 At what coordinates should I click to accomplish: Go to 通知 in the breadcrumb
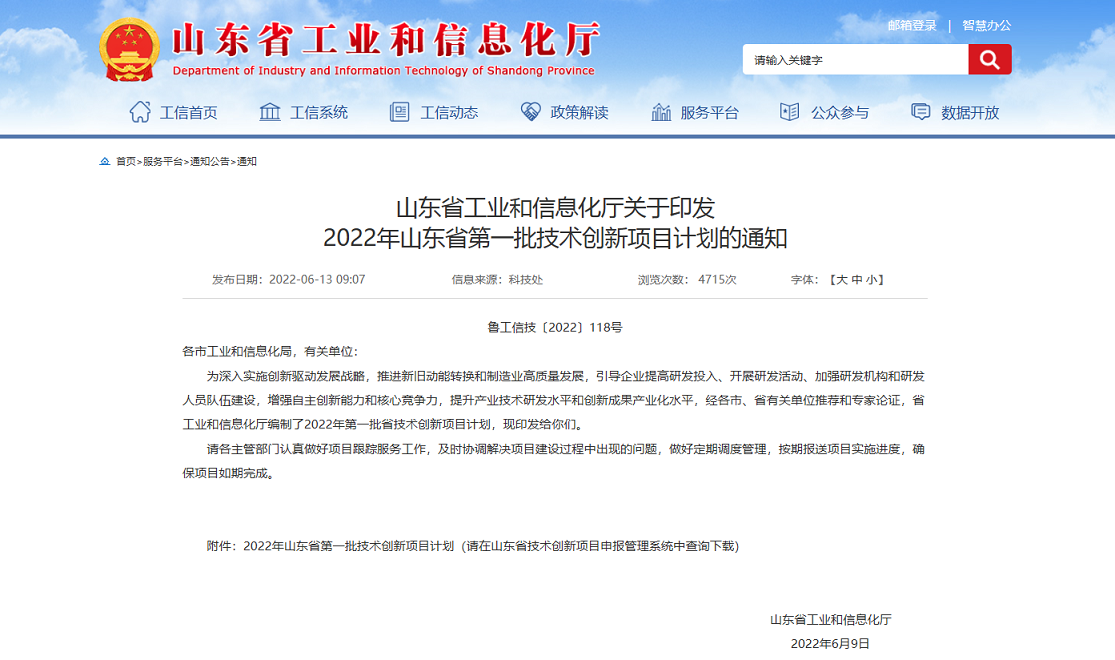click(247, 161)
